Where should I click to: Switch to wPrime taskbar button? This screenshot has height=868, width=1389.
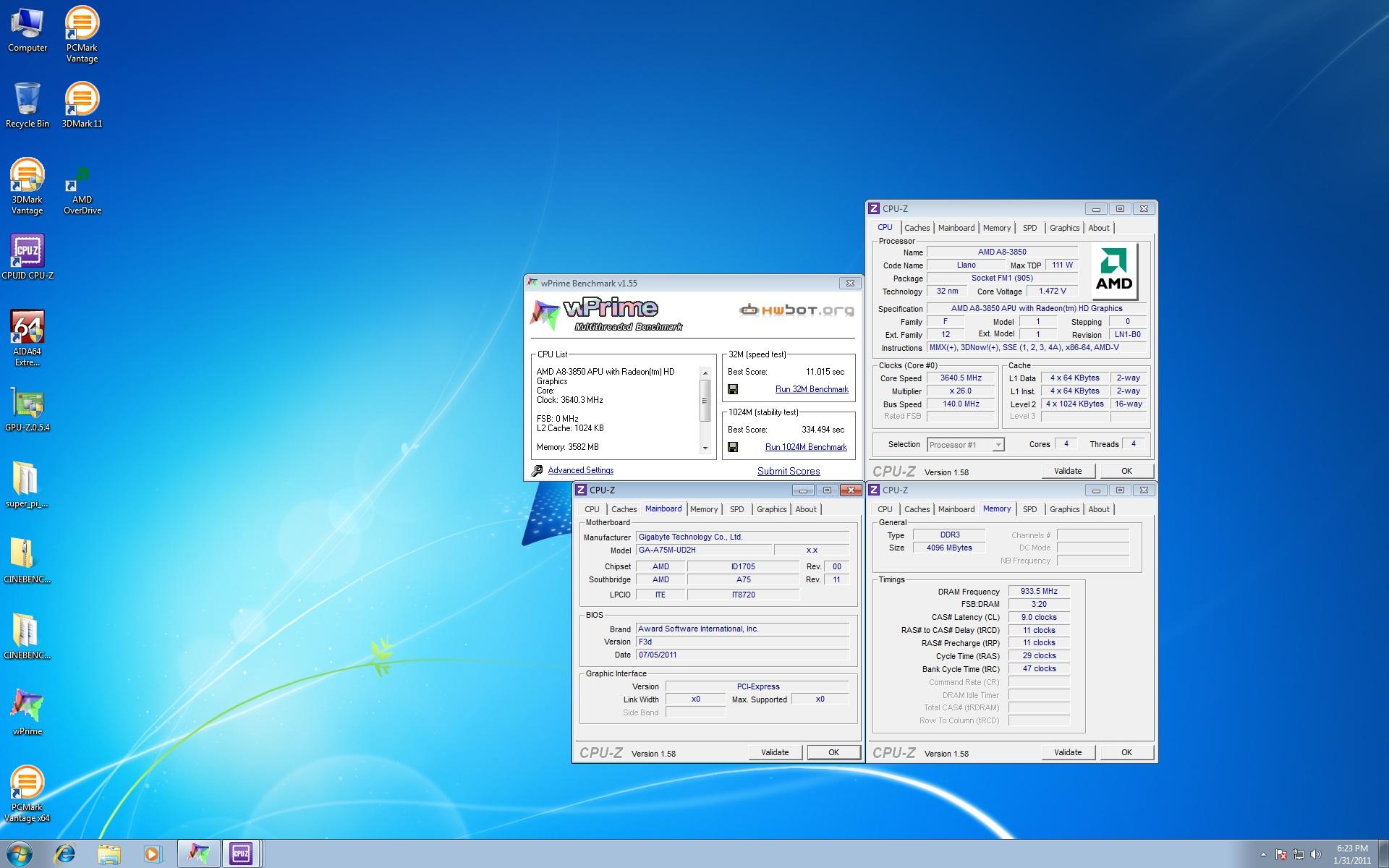(x=198, y=854)
